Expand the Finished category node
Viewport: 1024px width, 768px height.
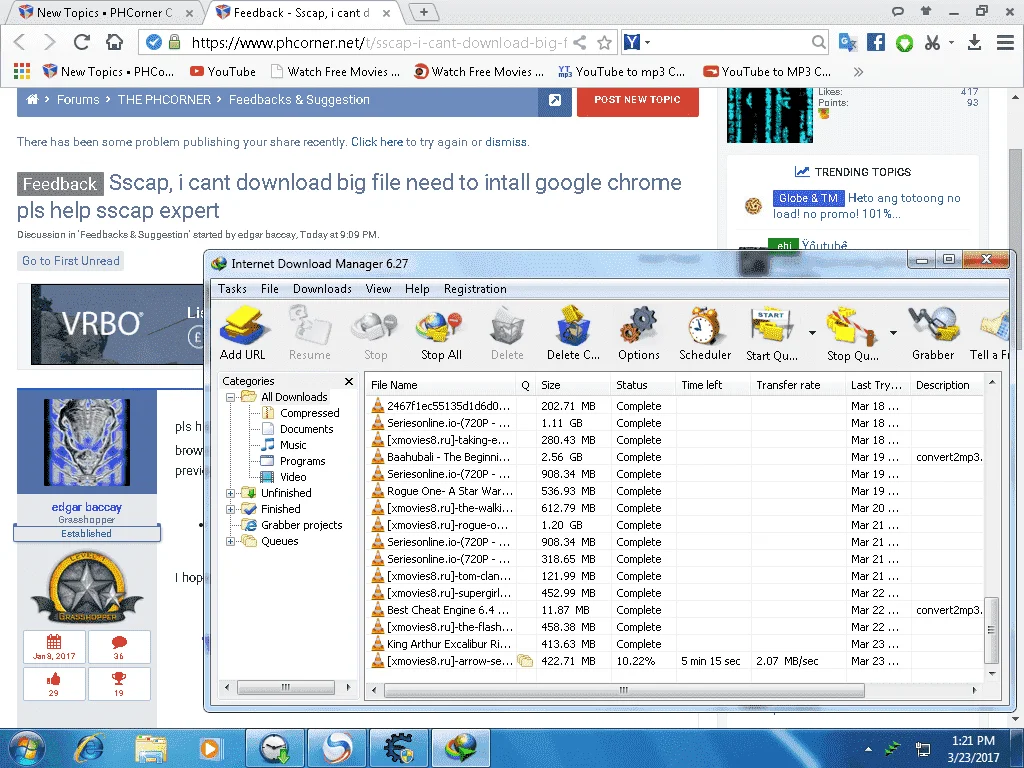click(x=230, y=509)
